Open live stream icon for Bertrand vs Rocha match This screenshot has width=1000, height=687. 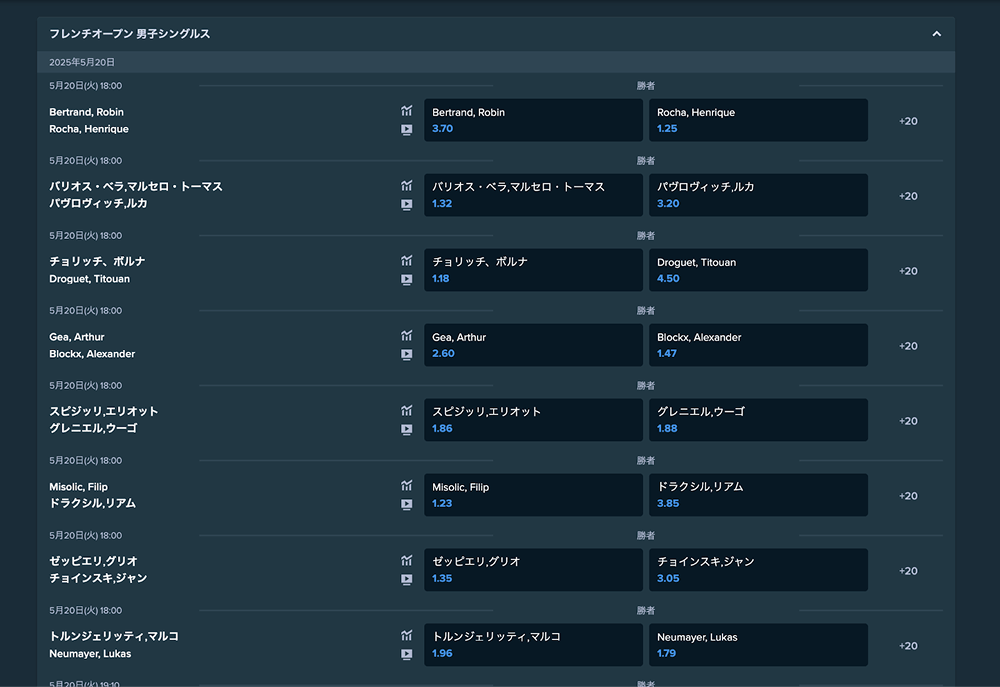tap(406, 129)
